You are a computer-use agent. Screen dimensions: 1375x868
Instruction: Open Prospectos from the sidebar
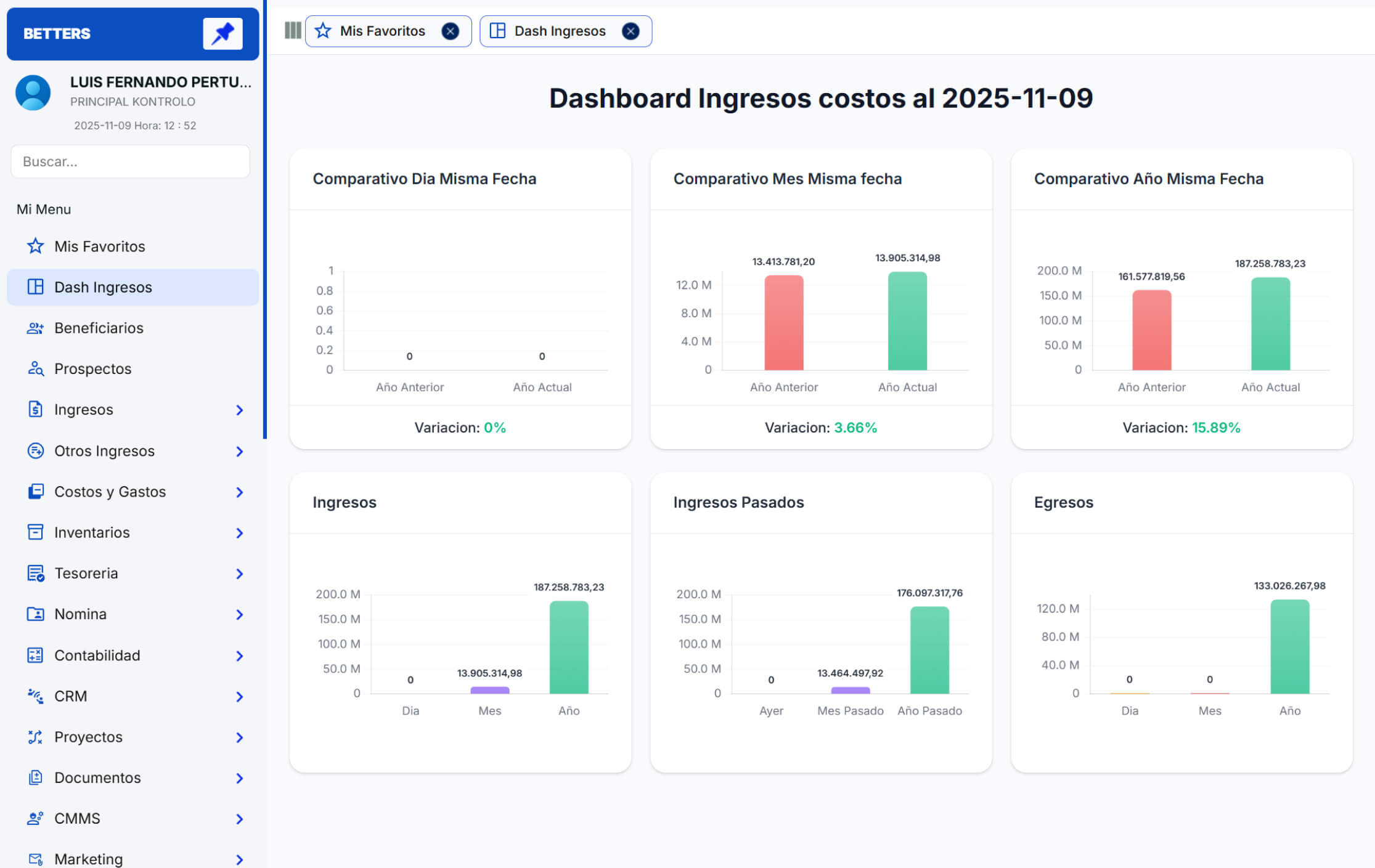click(92, 368)
